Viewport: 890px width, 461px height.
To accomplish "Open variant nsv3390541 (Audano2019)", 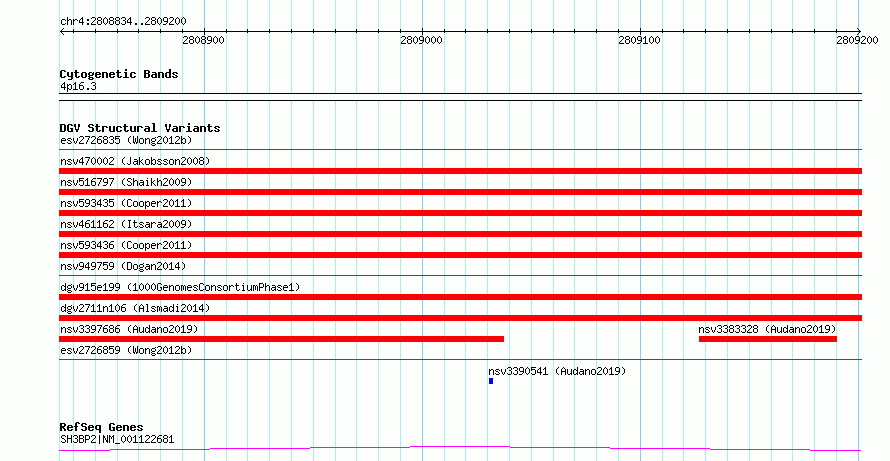I will [x=557, y=371].
